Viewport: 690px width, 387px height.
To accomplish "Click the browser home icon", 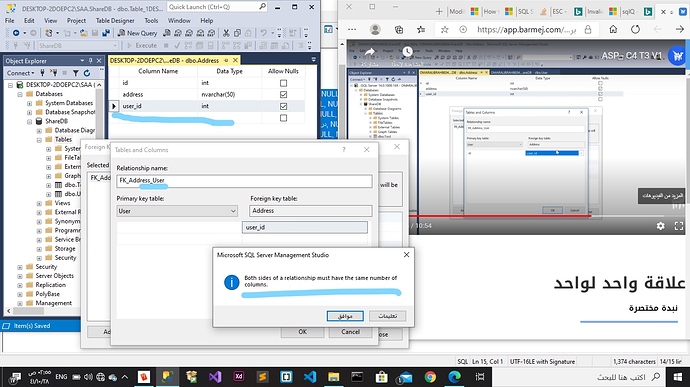I will point(613,29).
